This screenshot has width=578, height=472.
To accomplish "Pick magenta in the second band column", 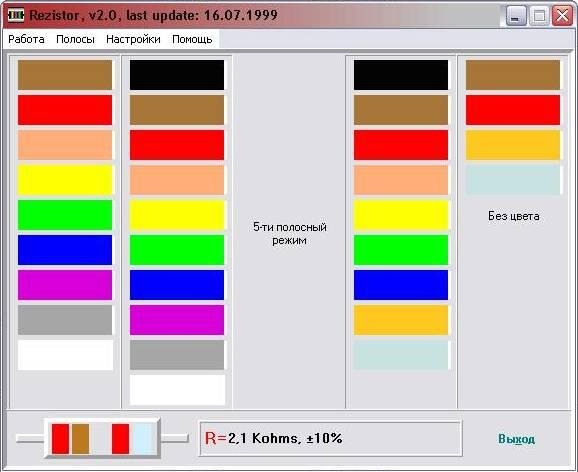I will point(177,320).
